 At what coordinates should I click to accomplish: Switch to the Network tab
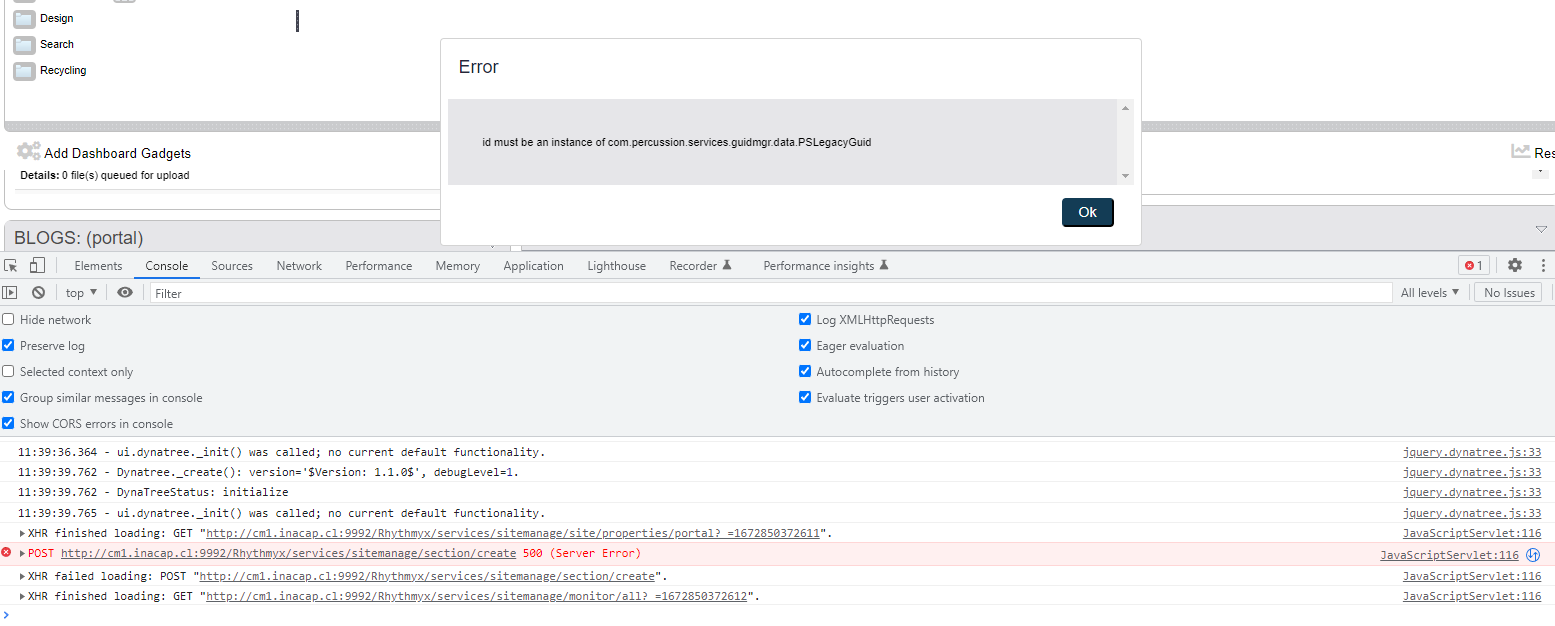(x=299, y=265)
